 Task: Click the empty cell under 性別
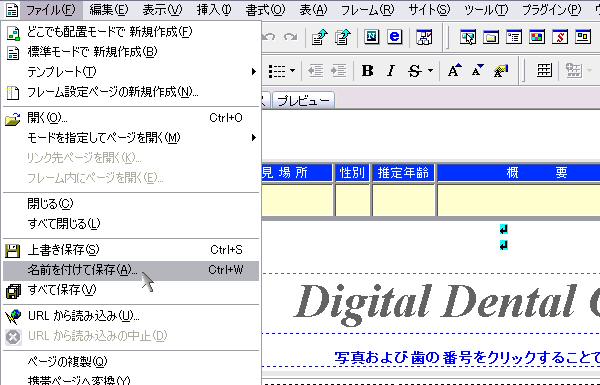(352, 199)
